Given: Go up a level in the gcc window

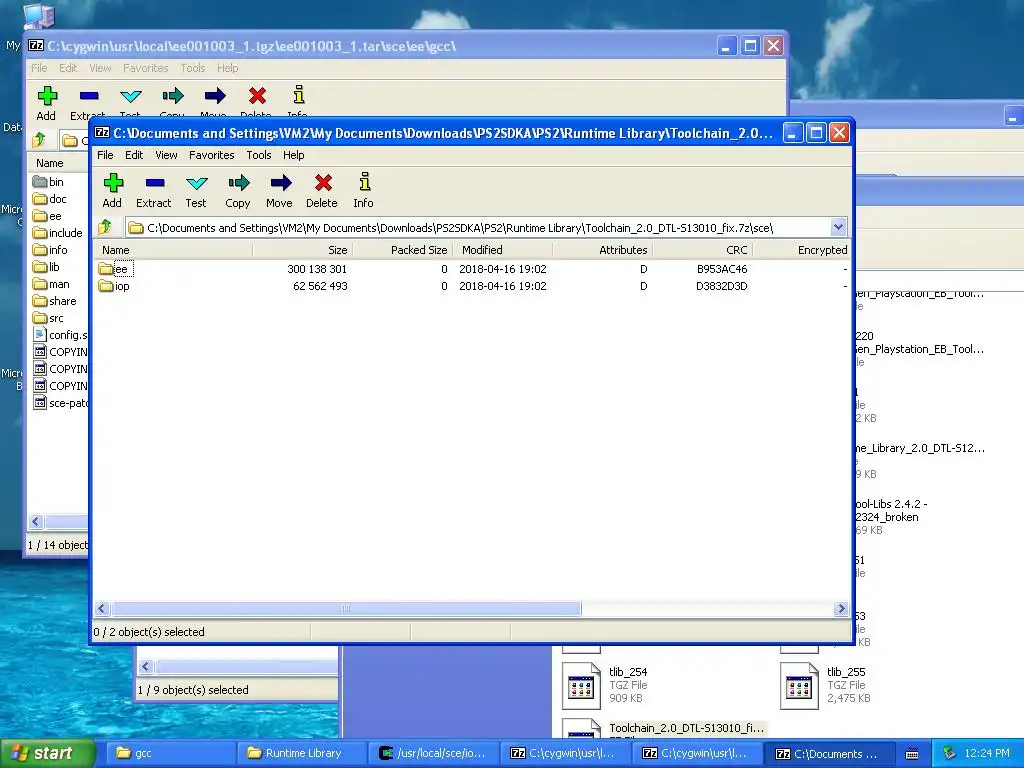Looking at the screenshot, I should click(39, 140).
